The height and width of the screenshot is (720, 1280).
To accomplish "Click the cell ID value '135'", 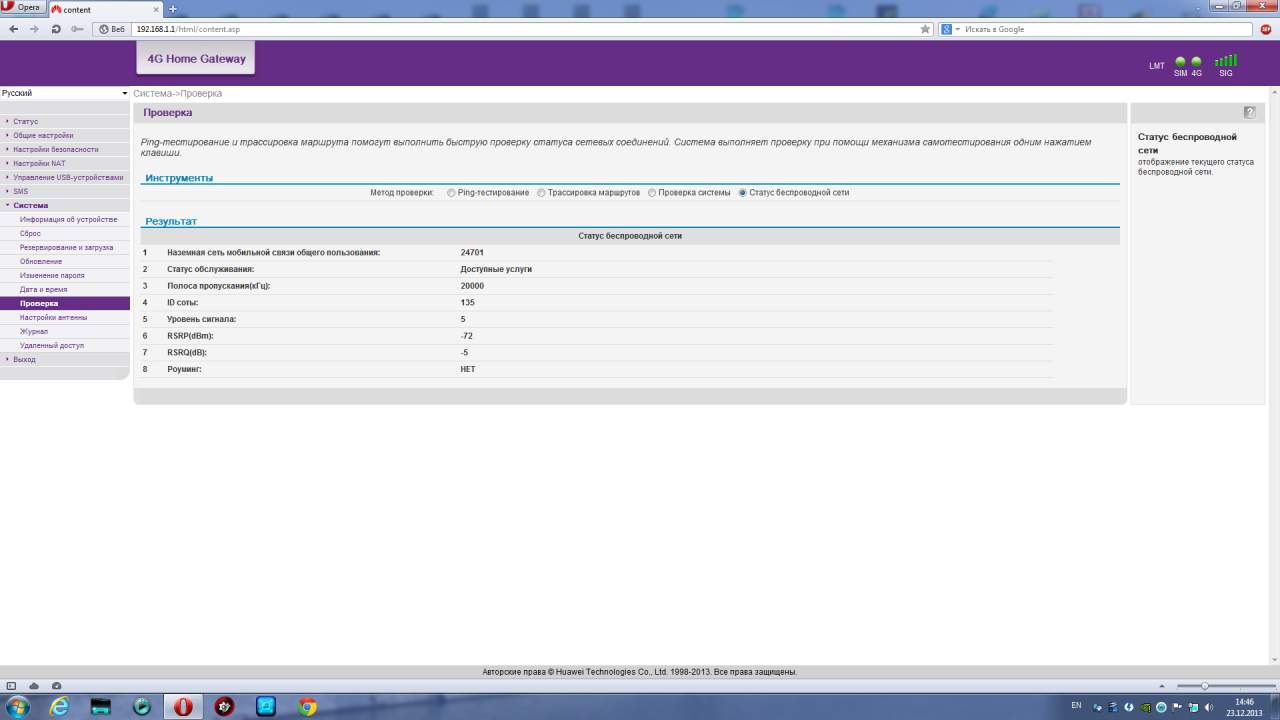I will pyautogui.click(x=468, y=302).
